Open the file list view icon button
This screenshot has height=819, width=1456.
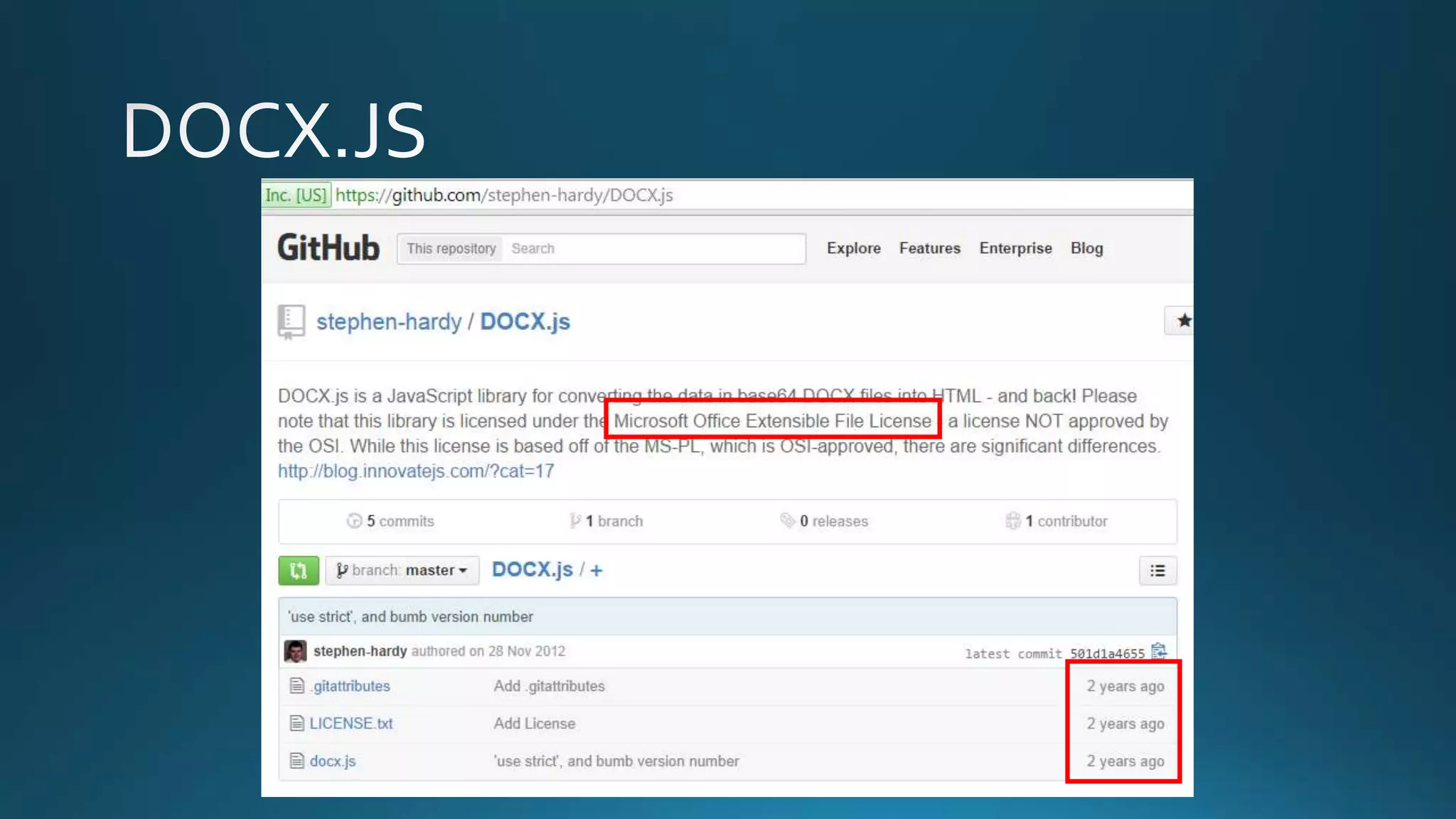coord(1157,570)
